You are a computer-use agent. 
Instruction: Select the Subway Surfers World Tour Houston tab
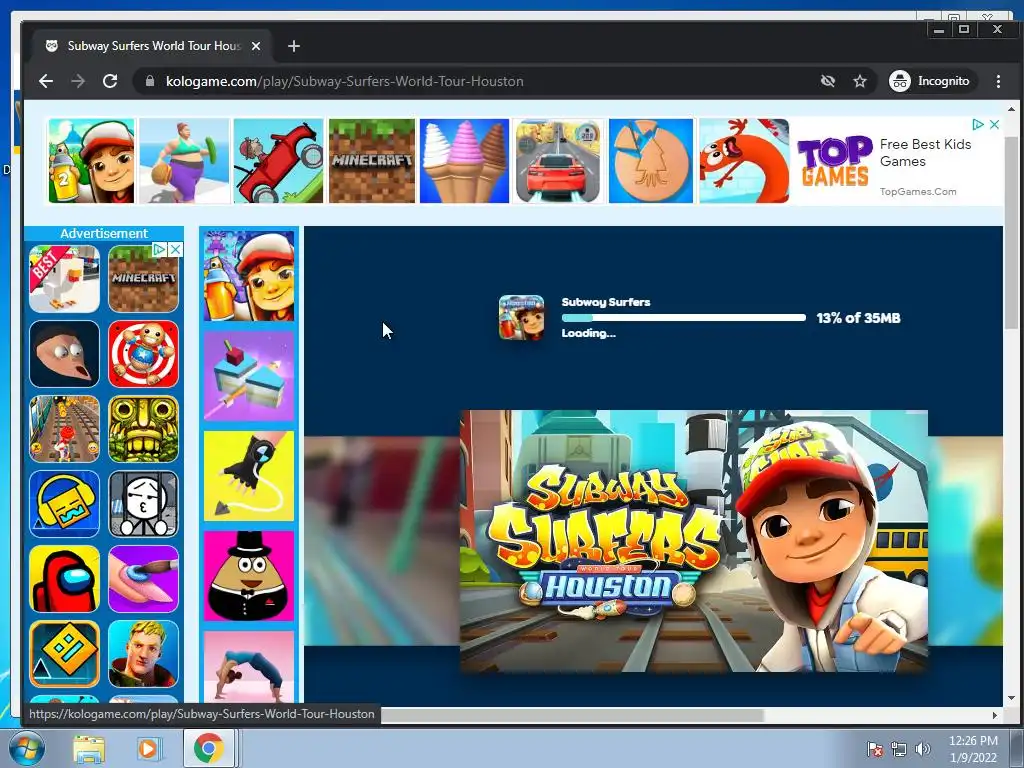pos(152,46)
